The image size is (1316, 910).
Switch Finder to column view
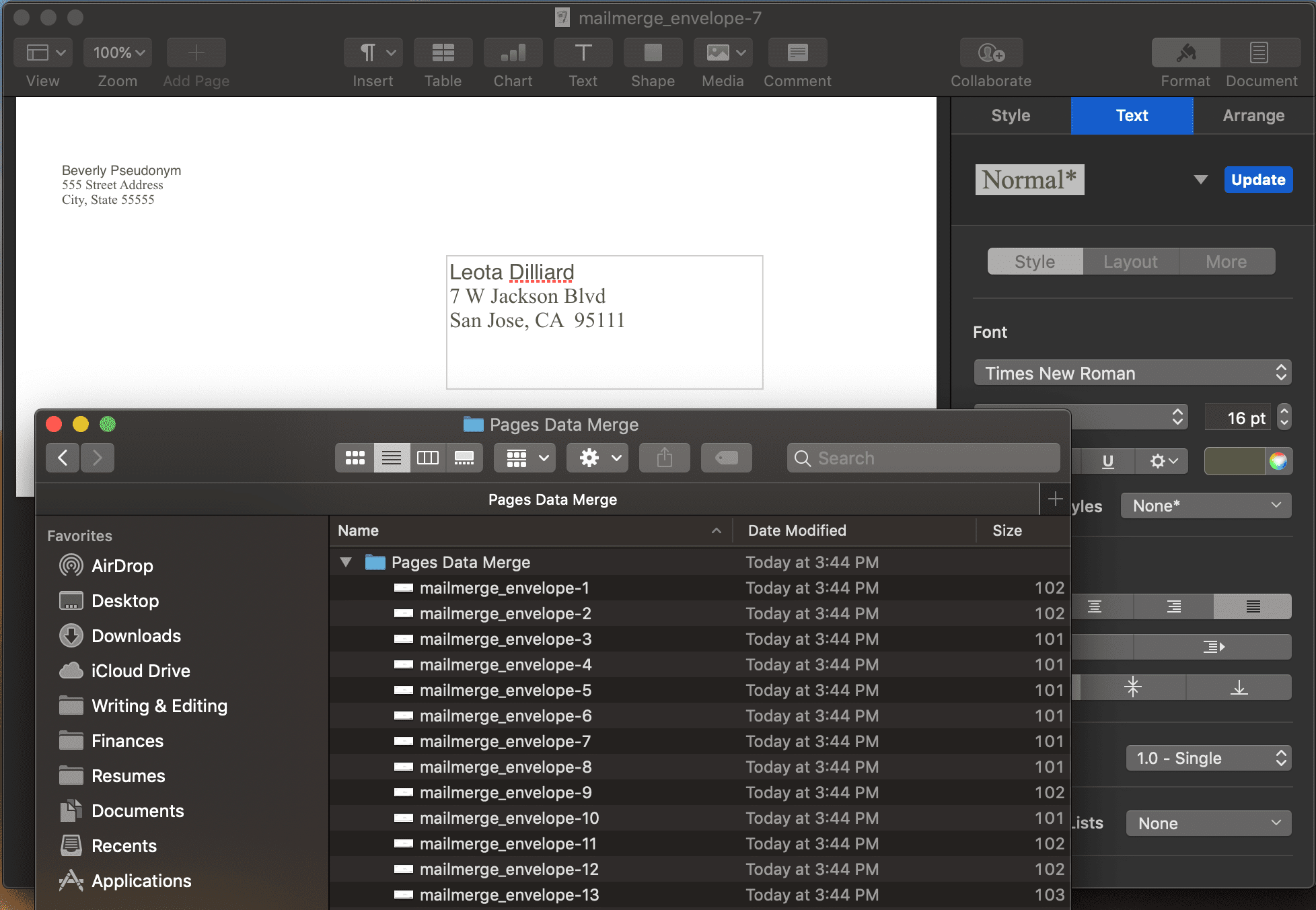click(428, 458)
